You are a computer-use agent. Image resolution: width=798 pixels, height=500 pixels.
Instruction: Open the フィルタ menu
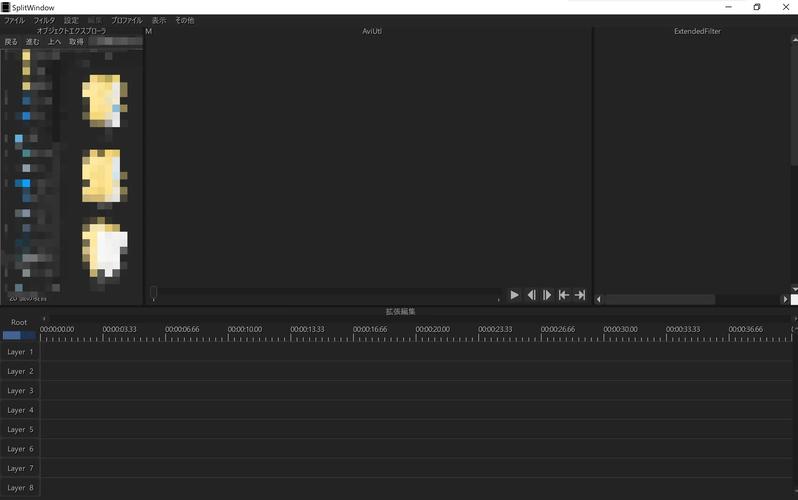(44, 20)
